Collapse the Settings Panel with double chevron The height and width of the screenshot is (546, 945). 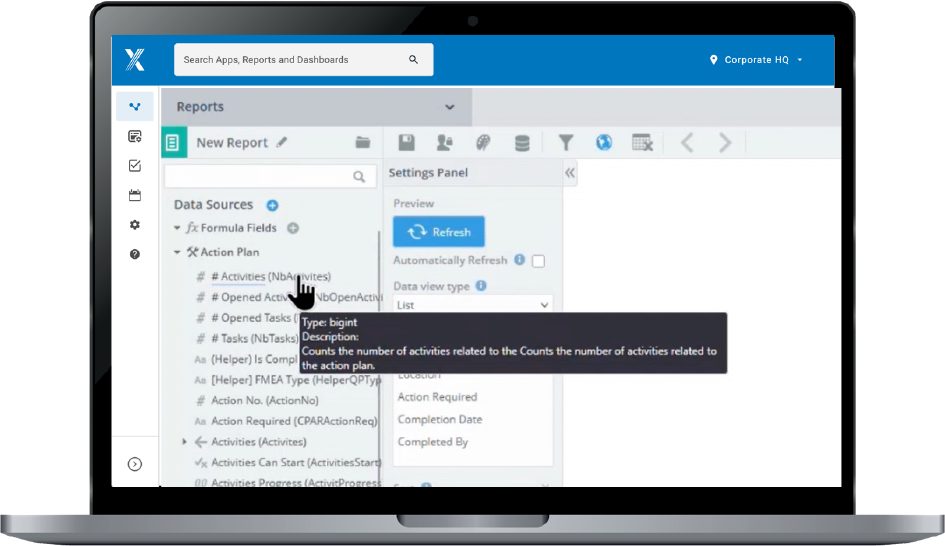(x=570, y=173)
